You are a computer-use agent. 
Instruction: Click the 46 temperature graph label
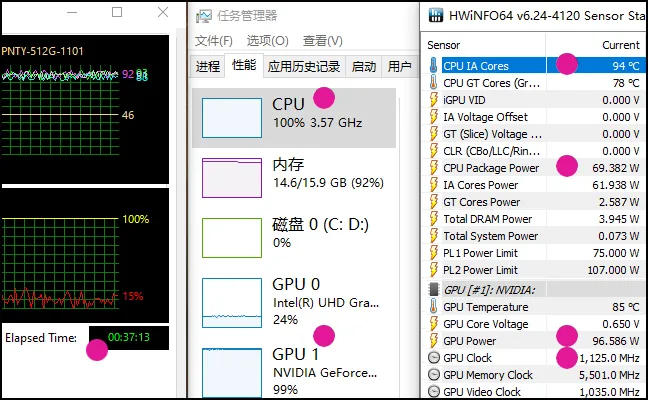tap(128, 115)
